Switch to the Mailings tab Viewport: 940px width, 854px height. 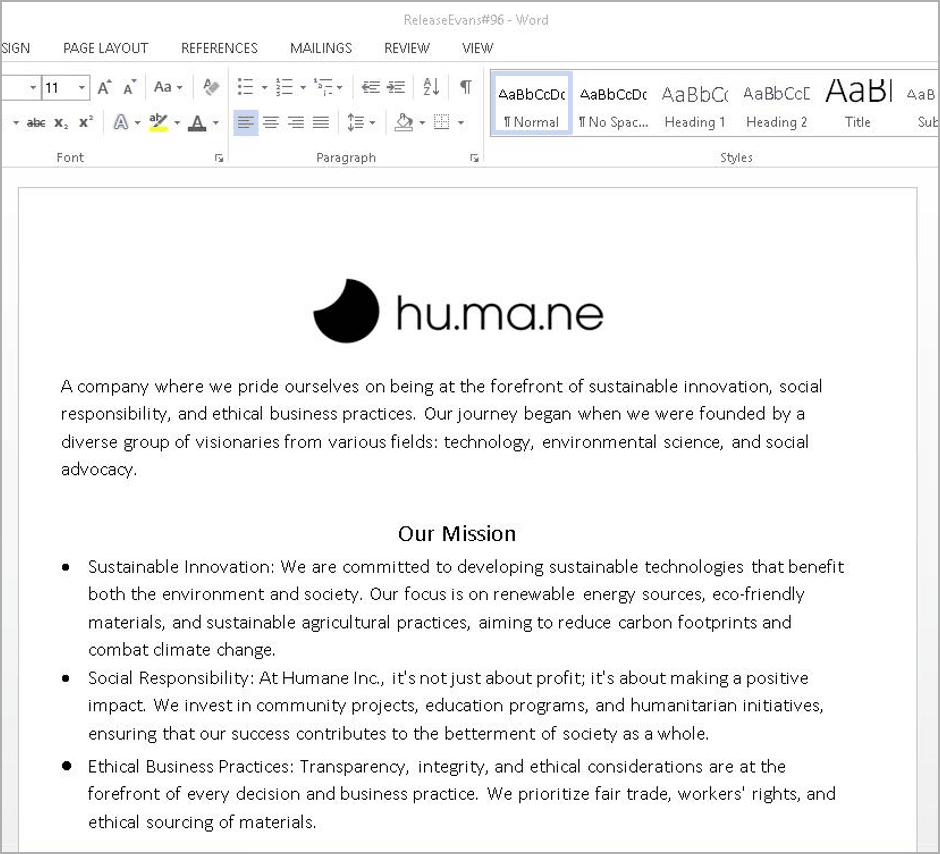pyautogui.click(x=321, y=48)
